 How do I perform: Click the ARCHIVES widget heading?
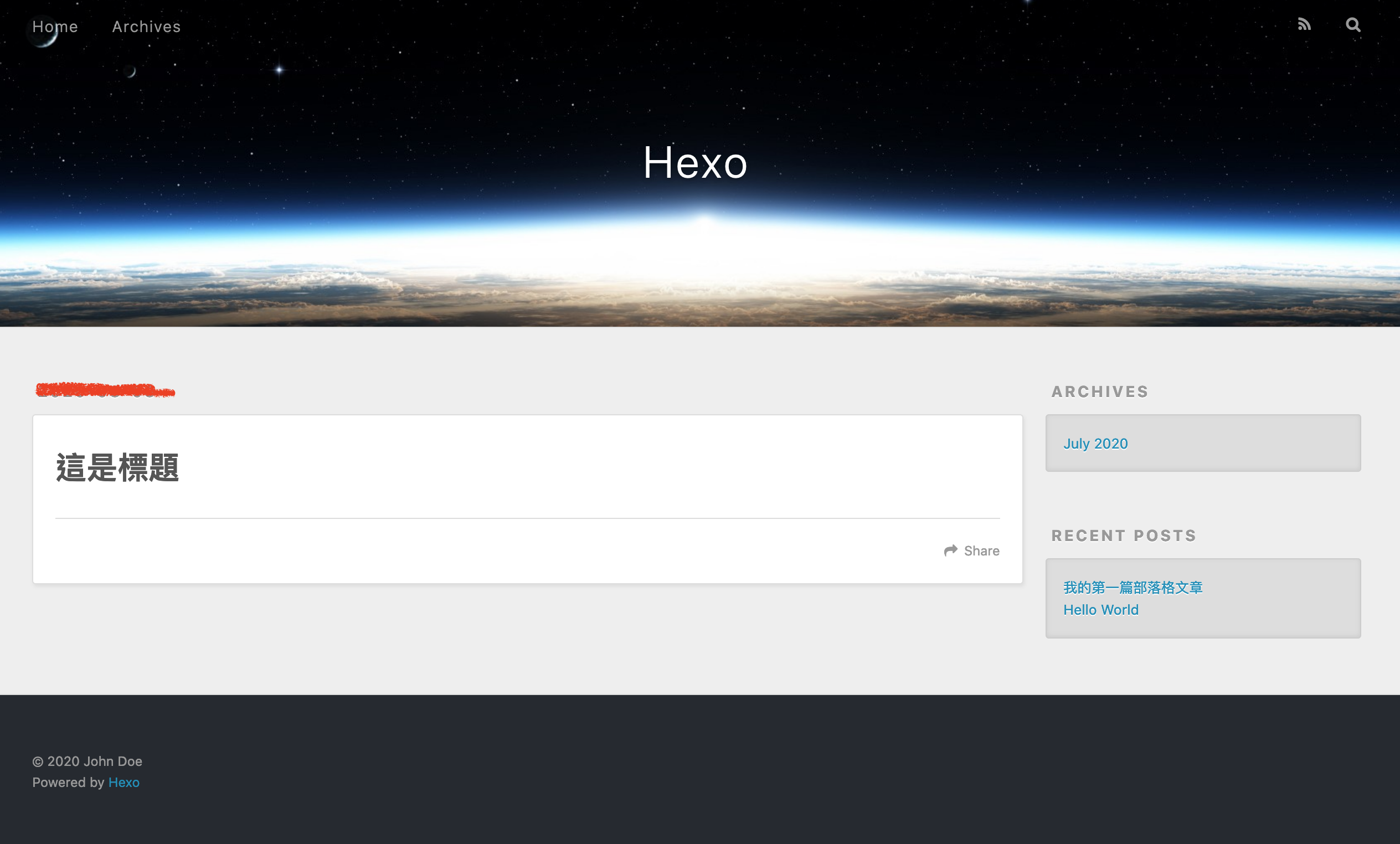pyautogui.click(x=1099, y=392)
